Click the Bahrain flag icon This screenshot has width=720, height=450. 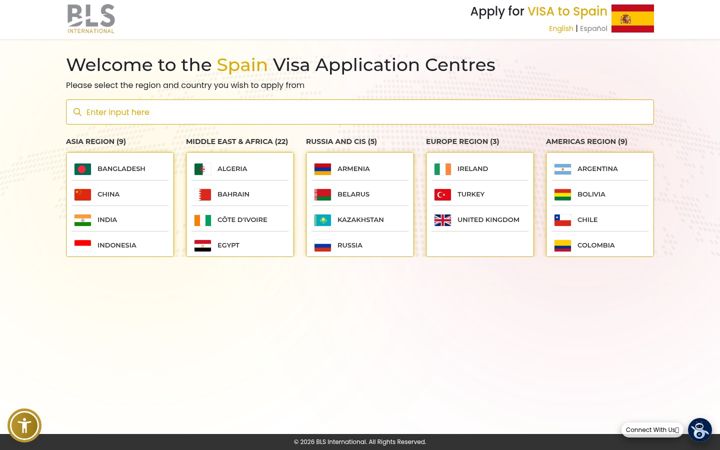point(202,195)
